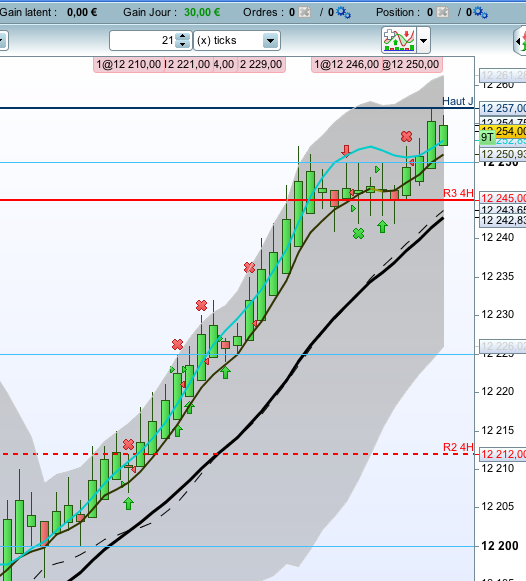Close all positions with Position X icon
Screen dimensions: 526x581
pyautogui.click(x=442, y=13)
